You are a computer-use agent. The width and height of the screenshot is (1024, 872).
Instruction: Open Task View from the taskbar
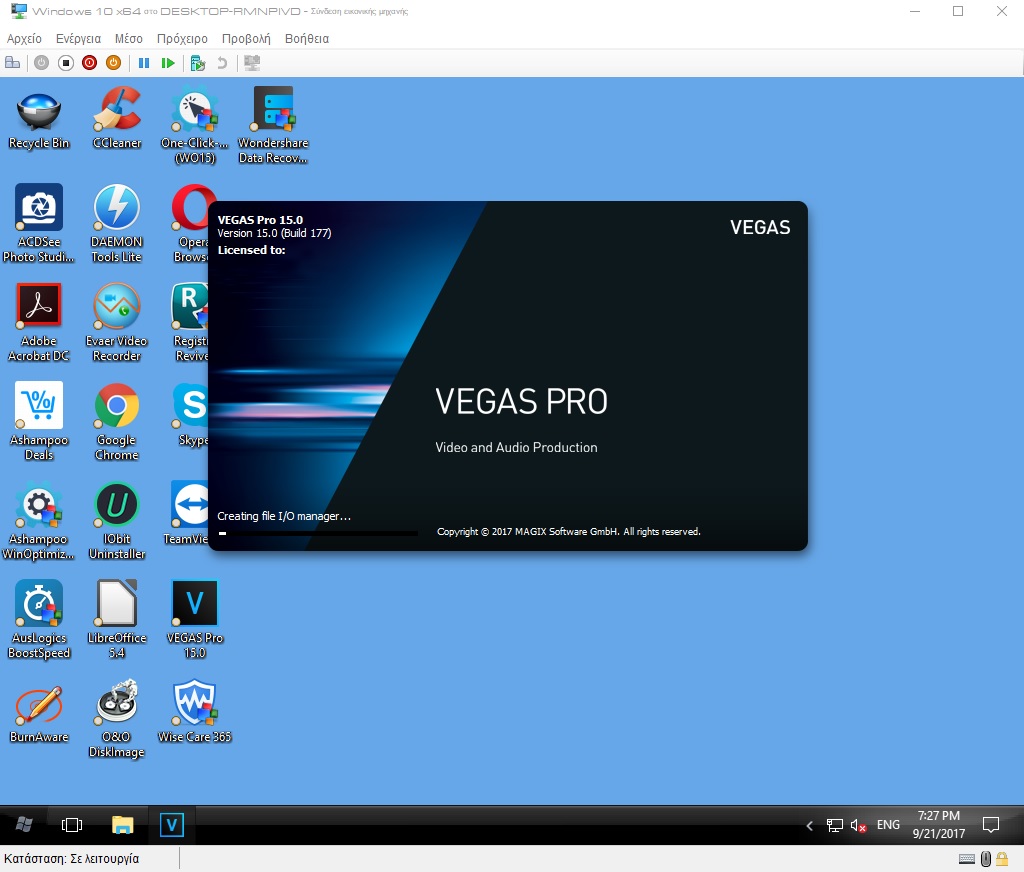click(x=72, y=824)
